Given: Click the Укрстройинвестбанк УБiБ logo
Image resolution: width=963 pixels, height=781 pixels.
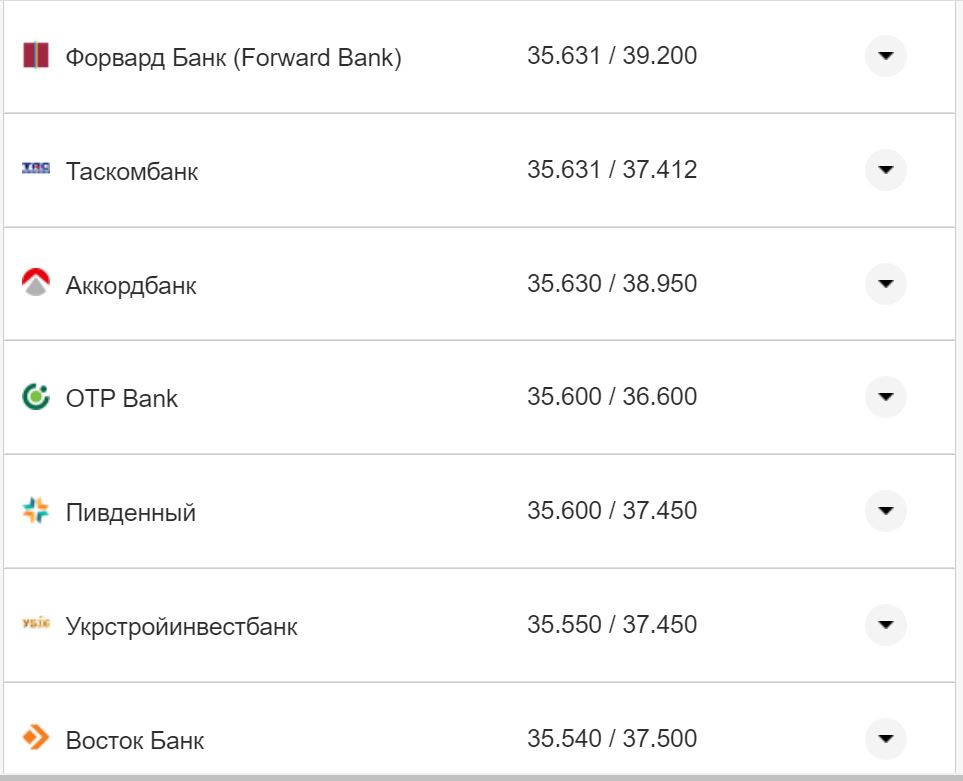Looking at the screenshot, I should tap(36, 625).
